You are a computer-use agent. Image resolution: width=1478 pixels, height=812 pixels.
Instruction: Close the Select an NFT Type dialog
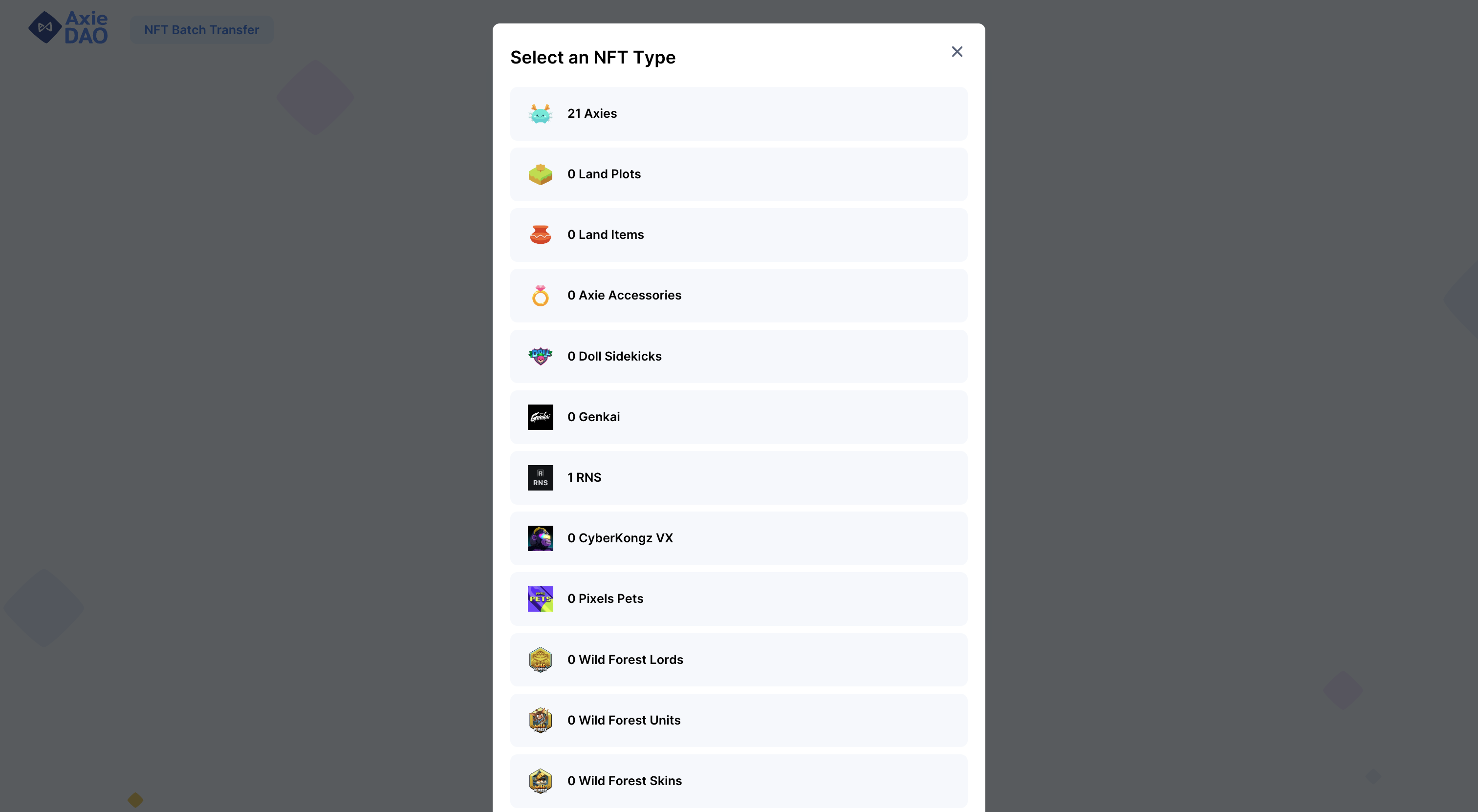pyautogui.click(x=956, y=52)
